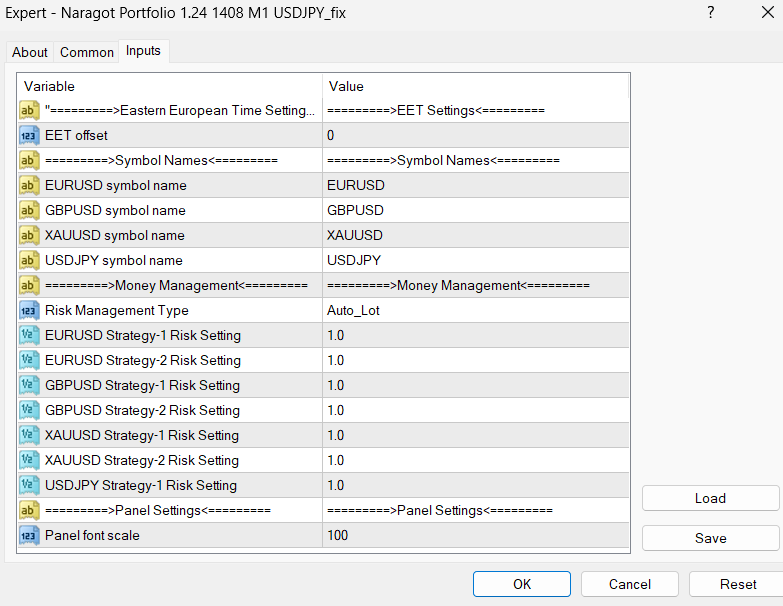
Task: Switch to the Common tab
Action: (87, 52)
